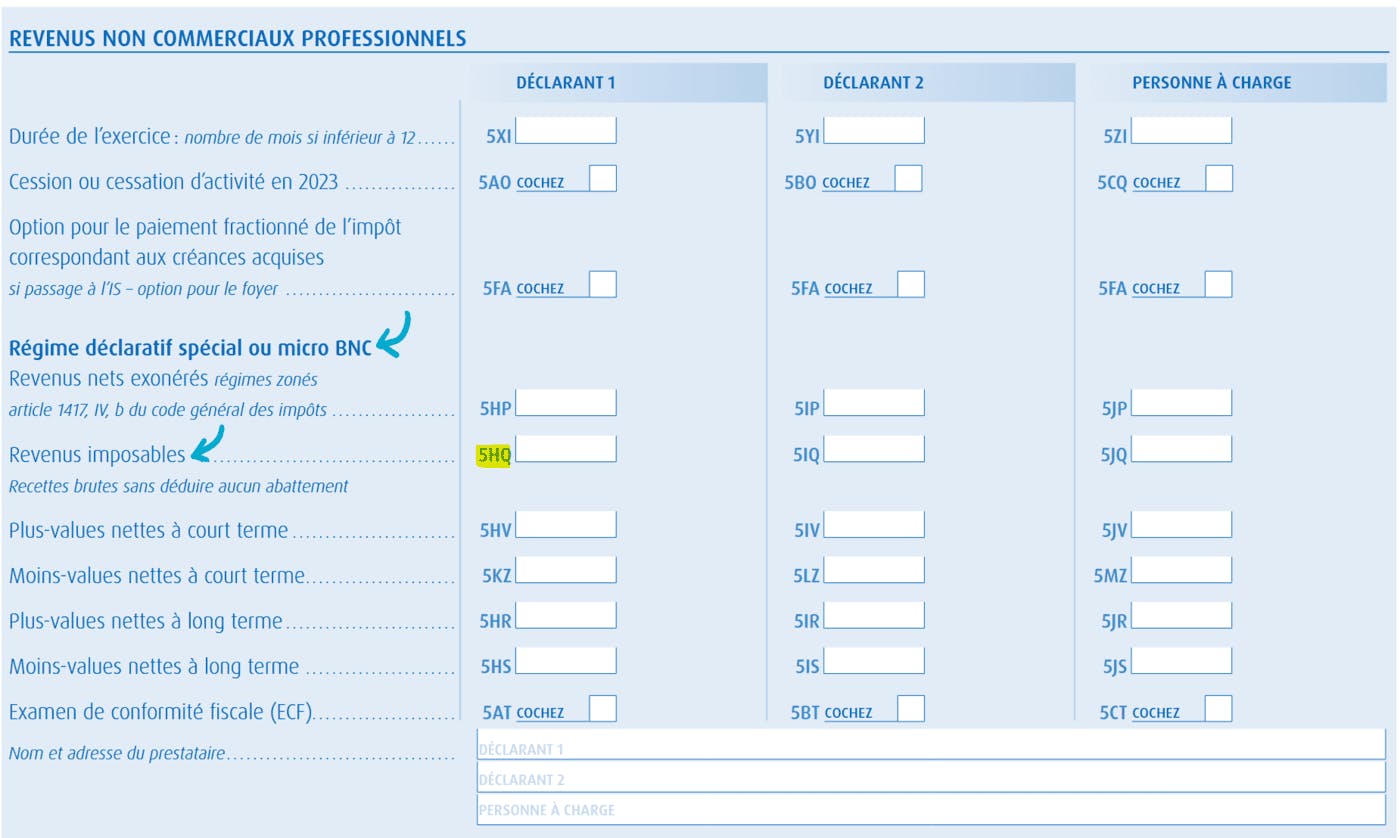Focus the 5JQ taxable income field
The height and width of the screenshot is (838, 1400).
click(1182, 449)
